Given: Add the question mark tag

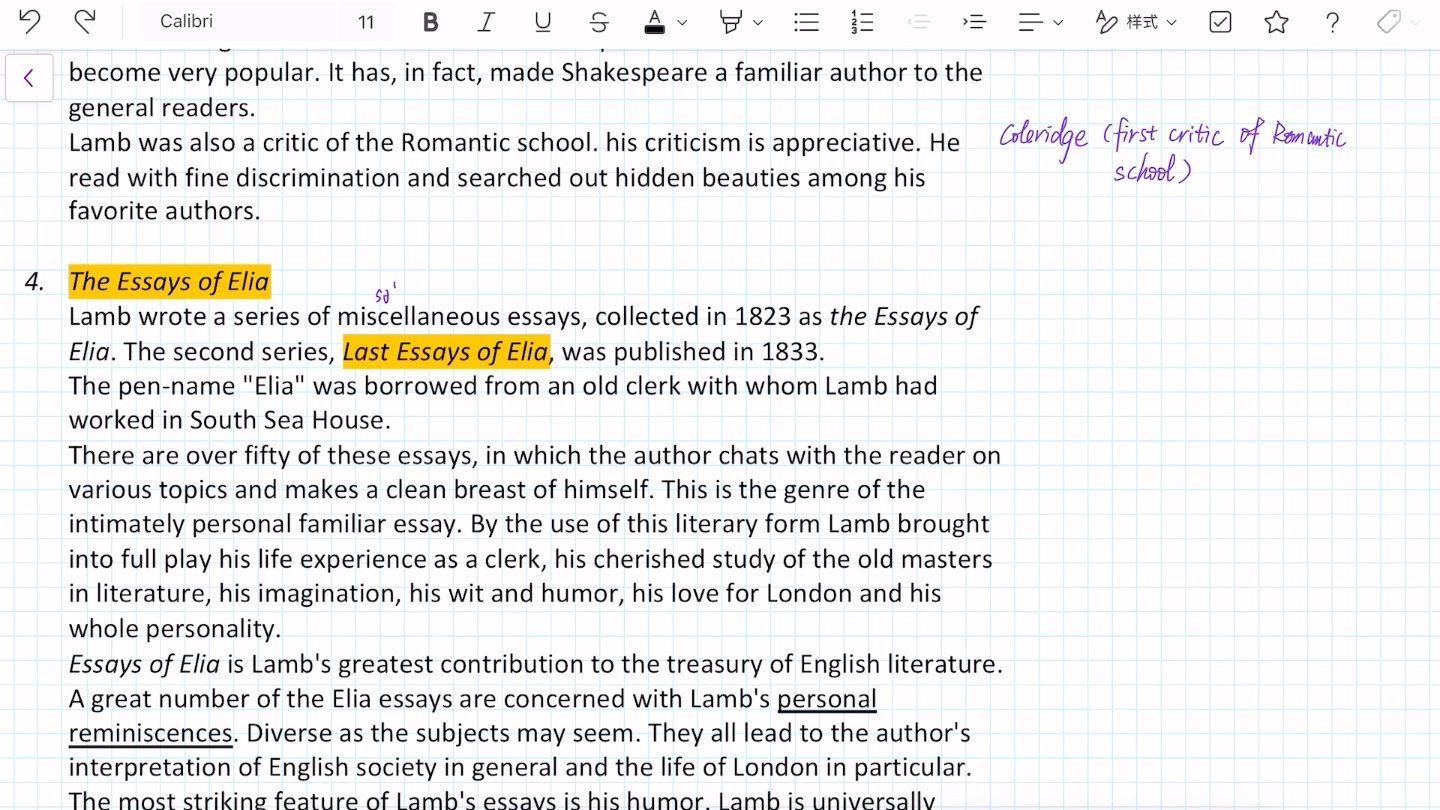Looking at the screenshot, I should point(1332,22).
